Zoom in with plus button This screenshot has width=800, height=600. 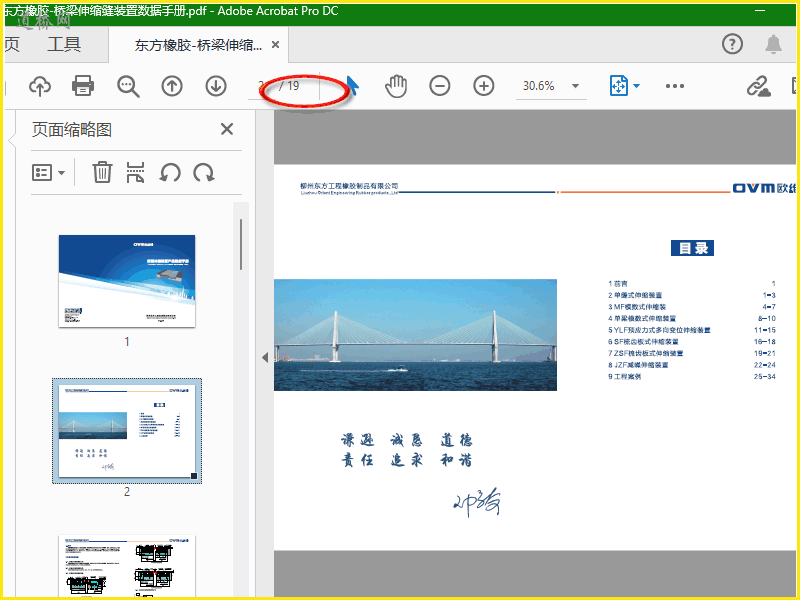pos(484,86)
